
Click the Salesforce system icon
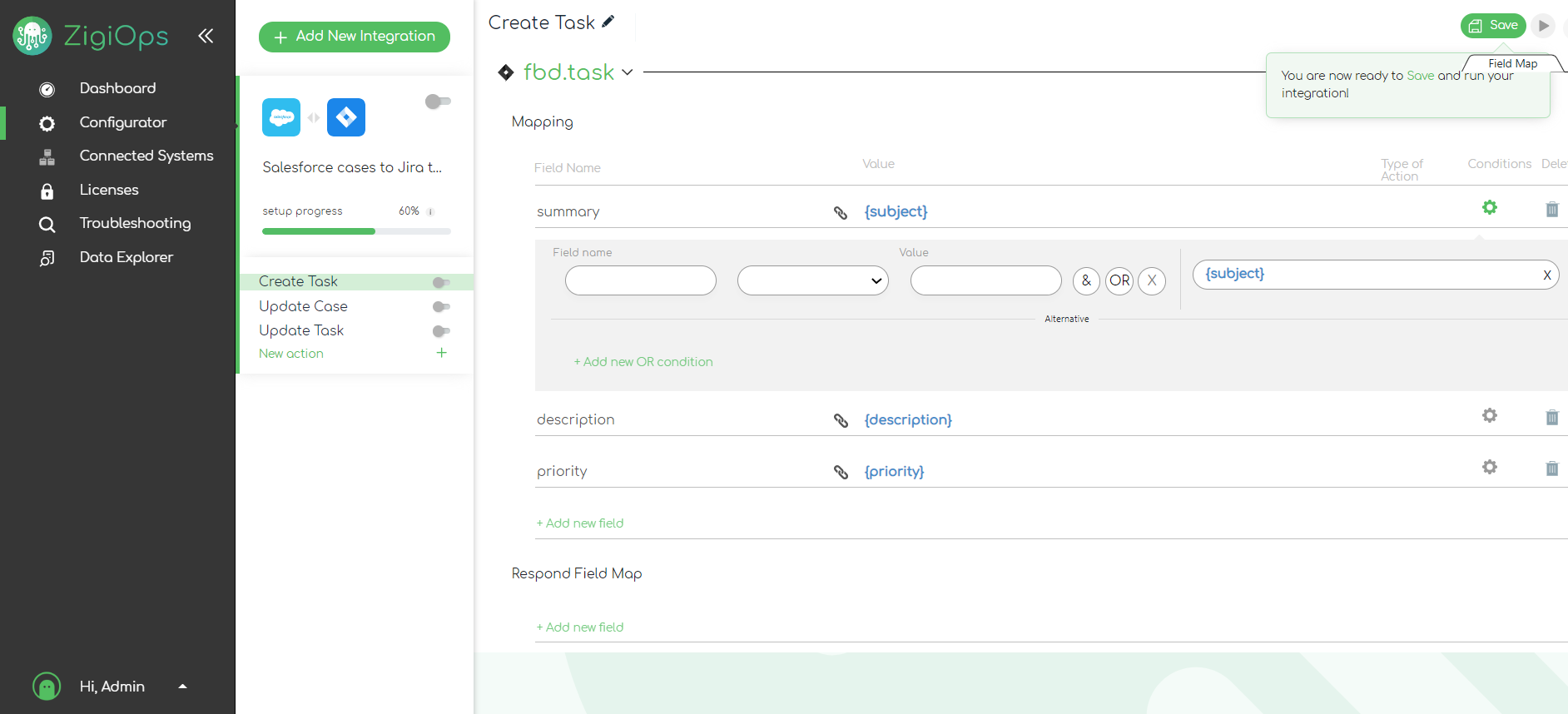(281, 117)
